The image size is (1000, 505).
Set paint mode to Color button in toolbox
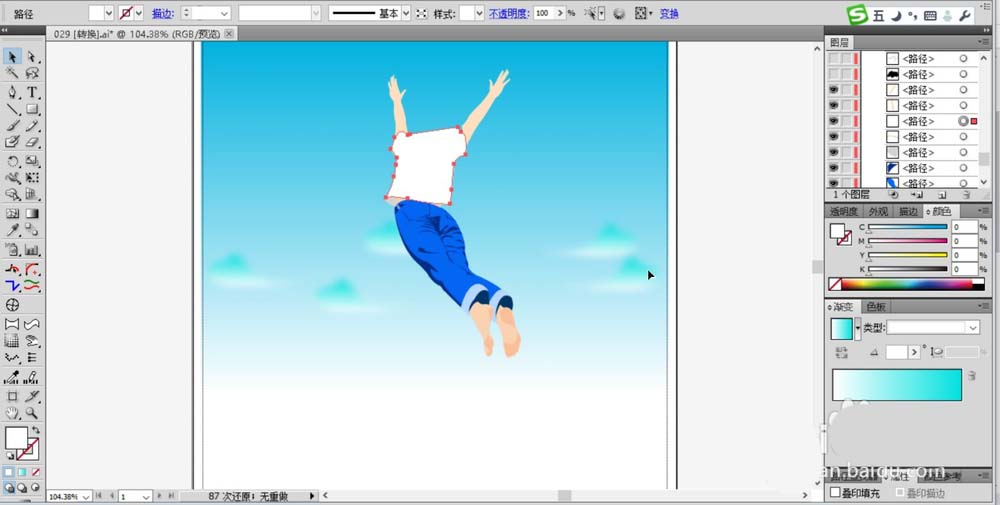click(8, 472)
